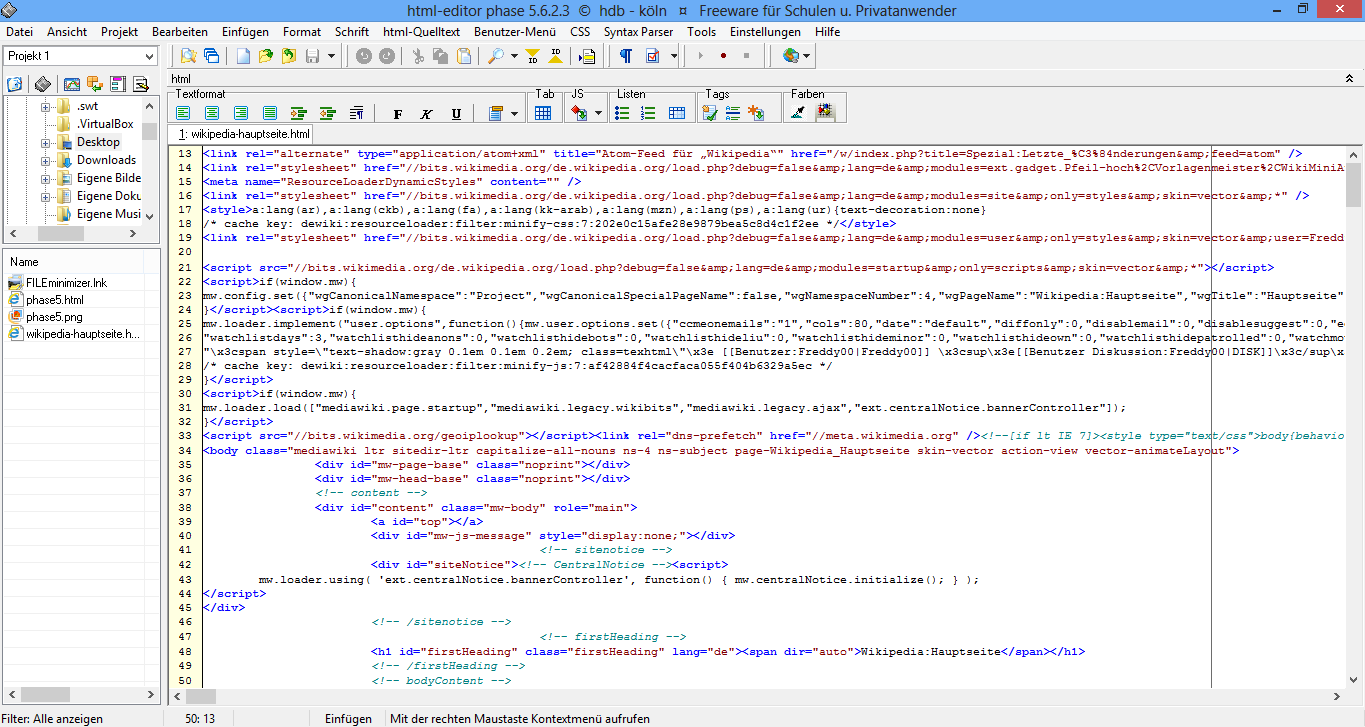This screenshot has height=727, width=1365.
Task: Collapse the html toolbar panel with double chevron
Action: (1349, 78)
